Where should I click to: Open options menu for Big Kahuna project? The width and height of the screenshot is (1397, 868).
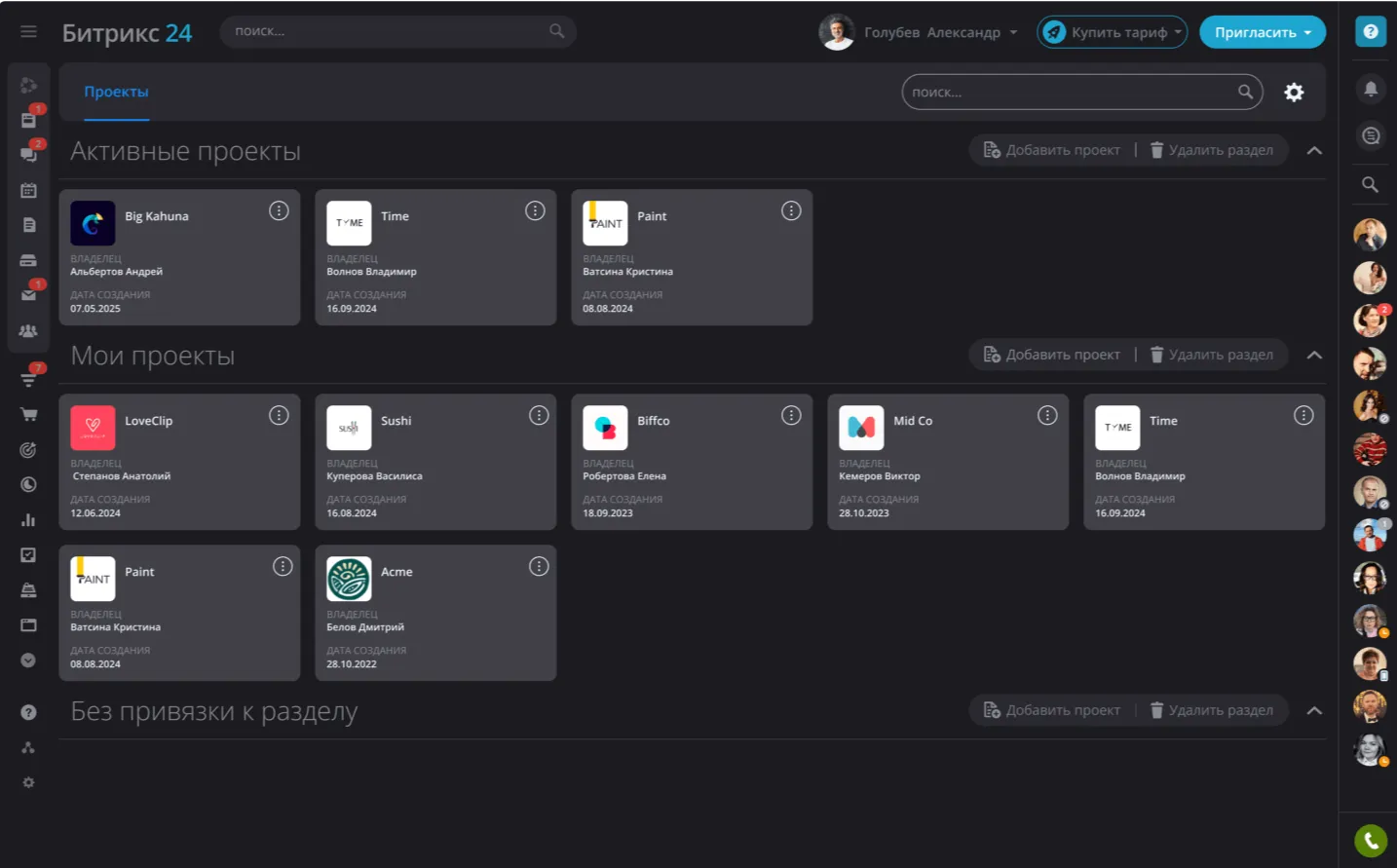[x=279, y=210]
